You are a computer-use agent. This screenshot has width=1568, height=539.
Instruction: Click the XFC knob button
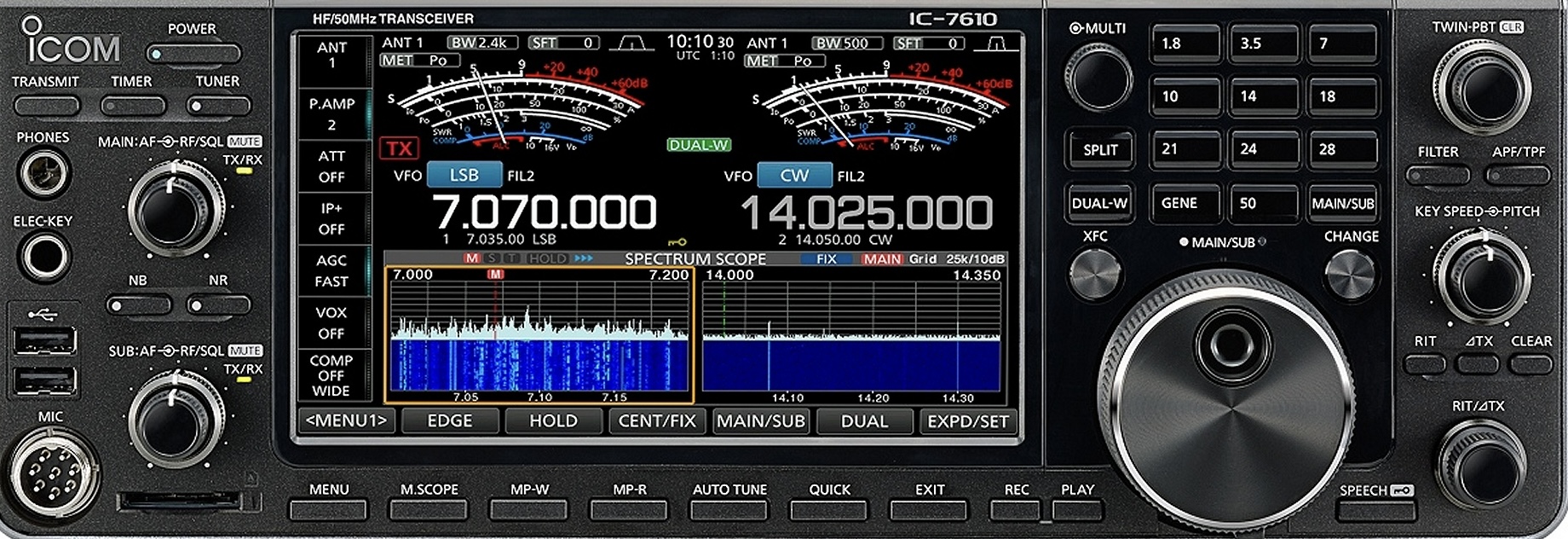[x=1094, y=275]
